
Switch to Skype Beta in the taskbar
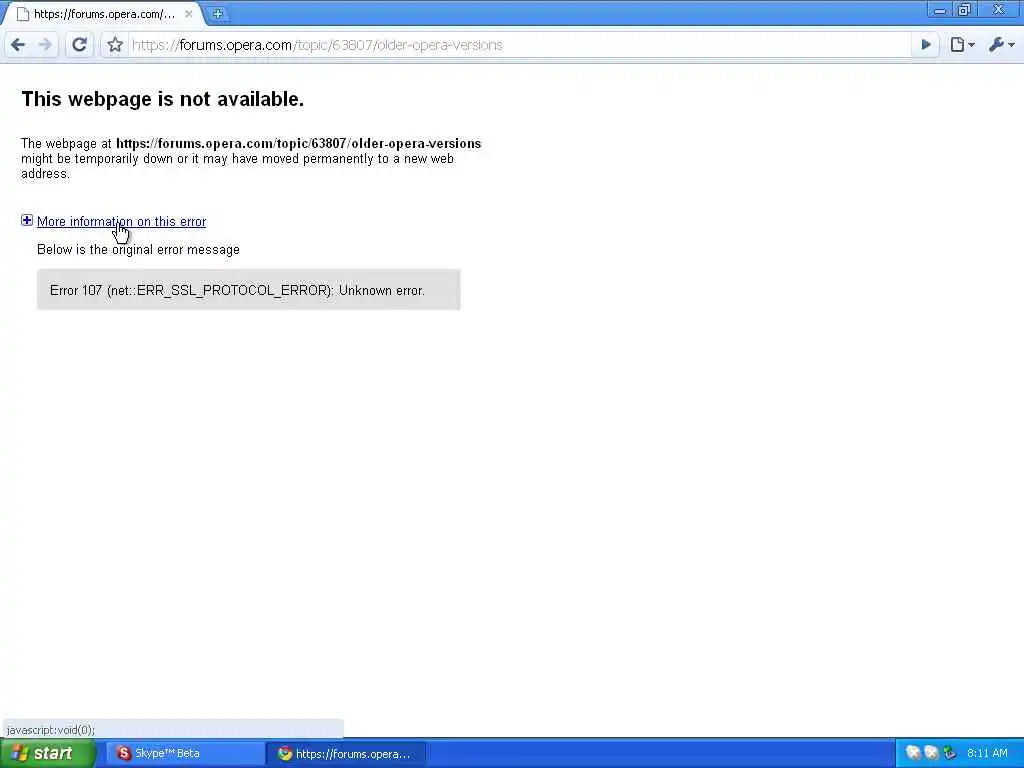coord(184,754)
